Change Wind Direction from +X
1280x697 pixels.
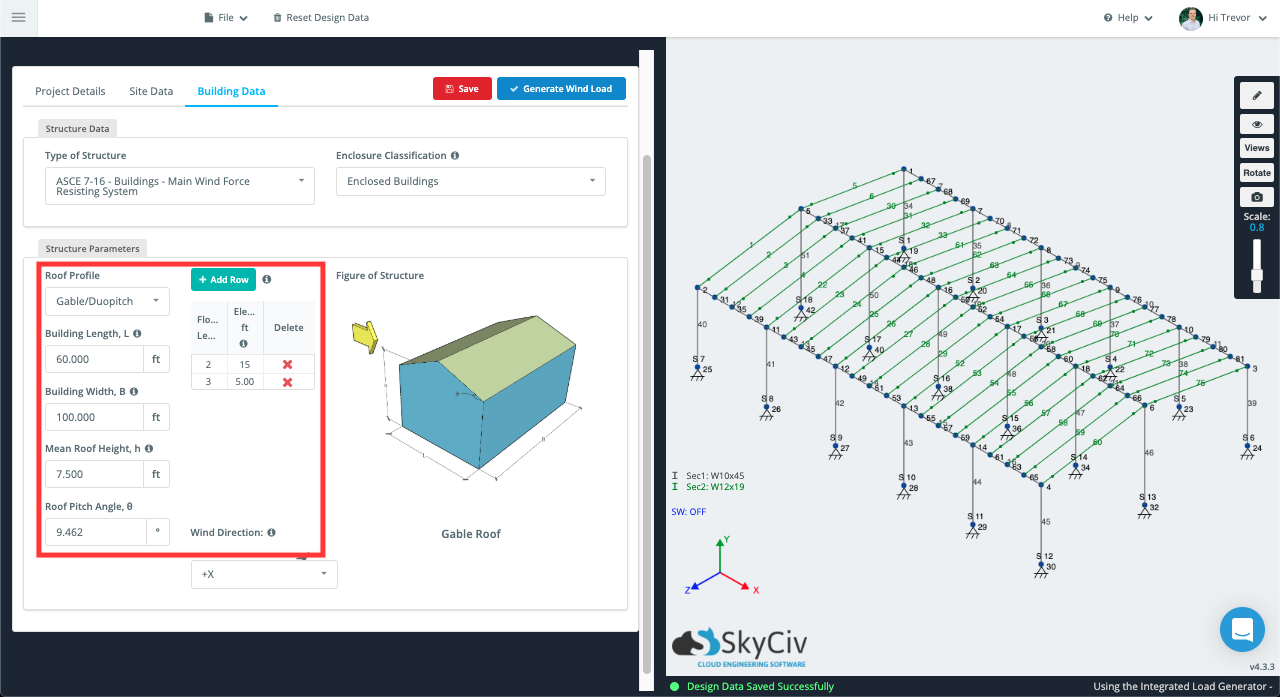[263, 574]
